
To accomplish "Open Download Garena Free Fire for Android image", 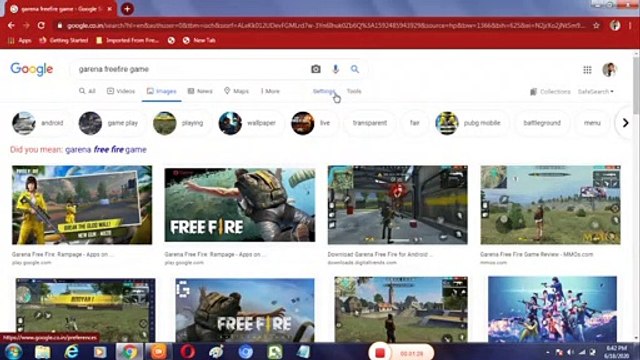I will [398, 205].
